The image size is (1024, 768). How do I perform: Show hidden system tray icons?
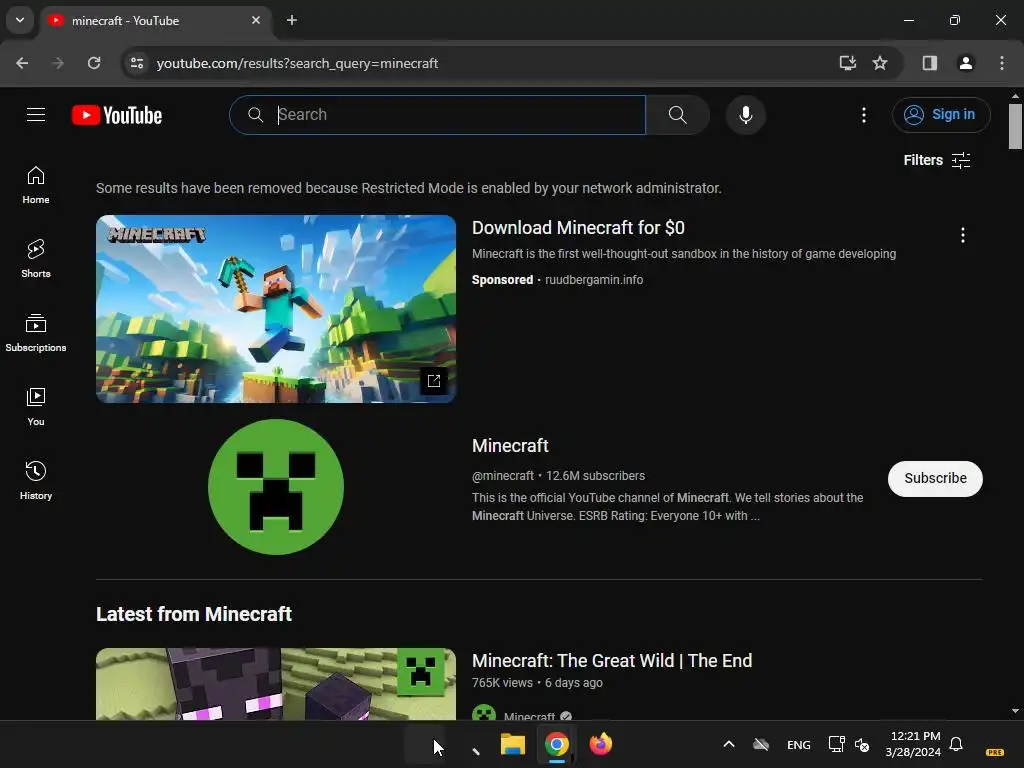click(729, 744)
